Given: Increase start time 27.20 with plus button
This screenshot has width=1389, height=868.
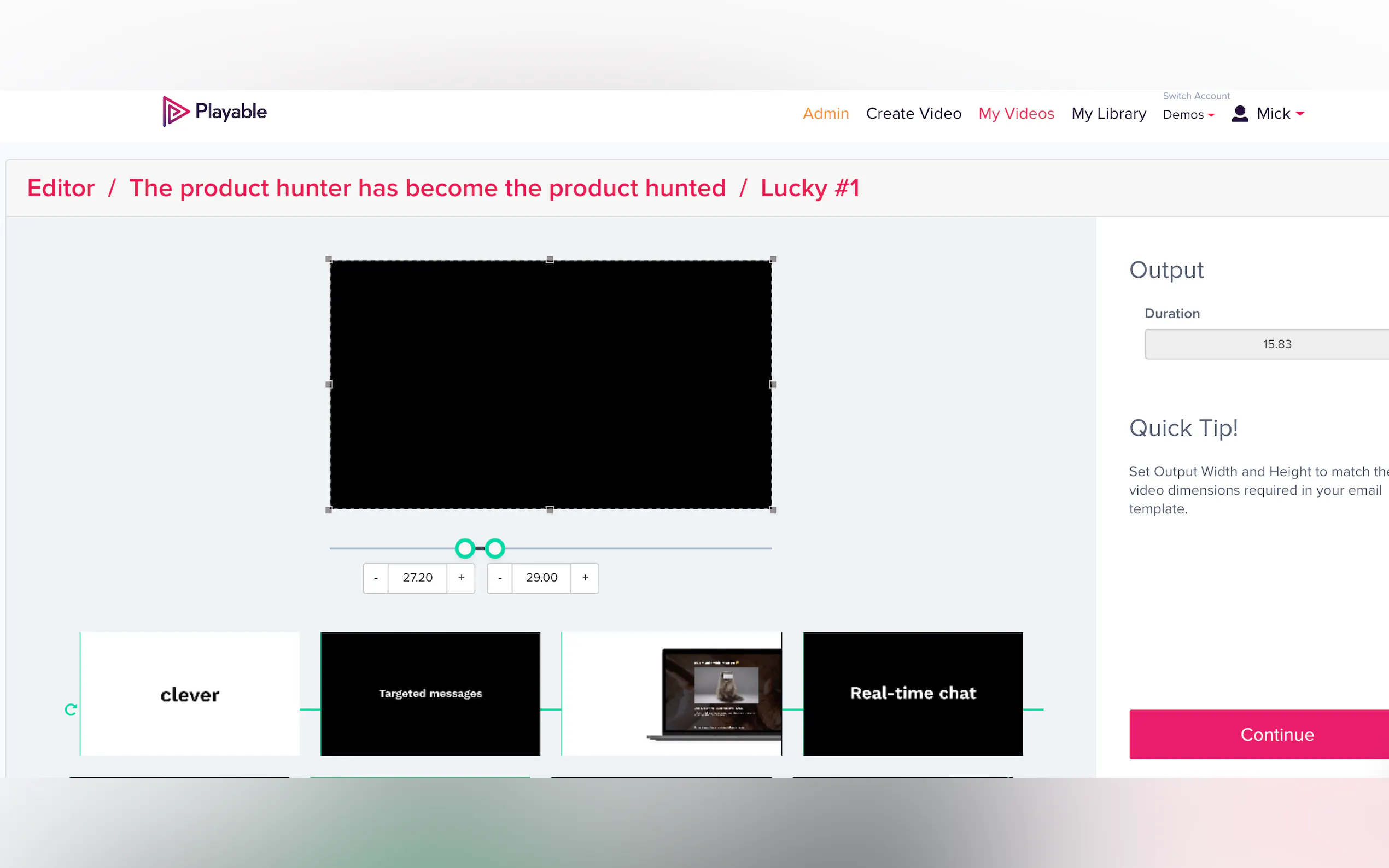Looking at the screenshot, I should coord(461,578).
